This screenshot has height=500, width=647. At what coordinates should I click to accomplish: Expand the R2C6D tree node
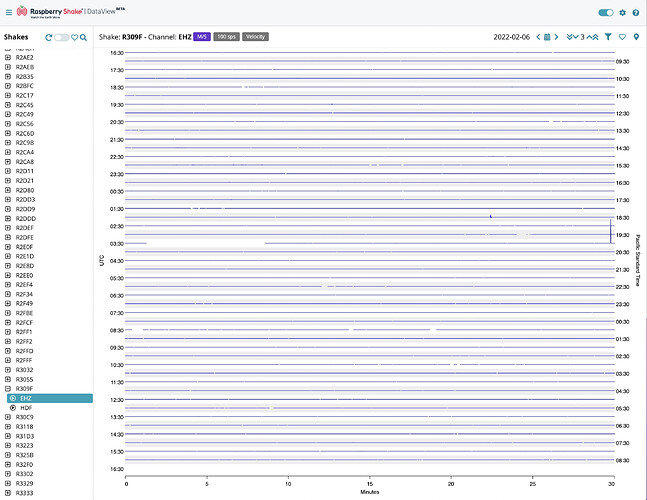click(x=7, y=133)
